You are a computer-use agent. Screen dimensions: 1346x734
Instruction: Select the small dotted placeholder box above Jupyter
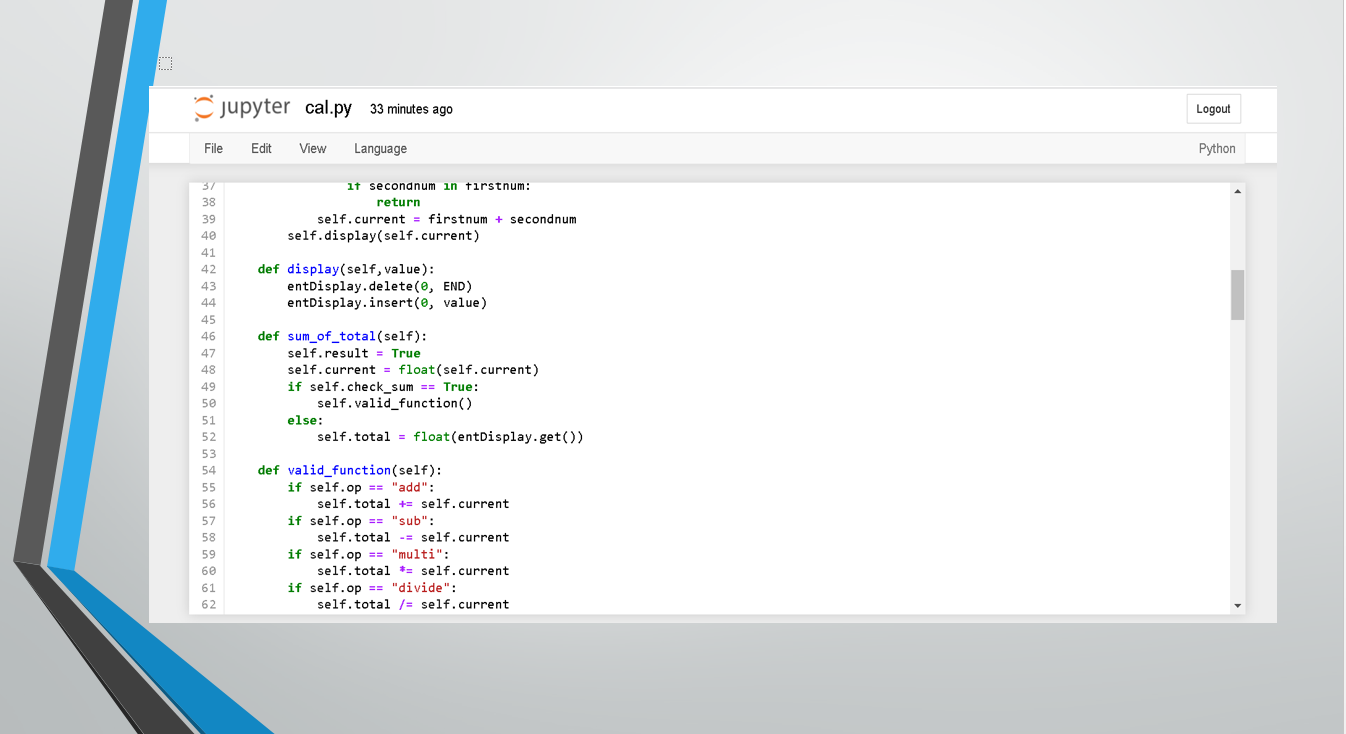click(165, 64)
